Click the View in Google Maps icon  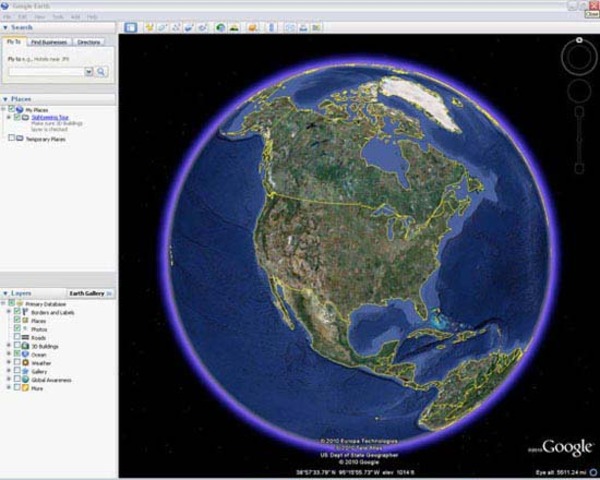pos(316,28)
